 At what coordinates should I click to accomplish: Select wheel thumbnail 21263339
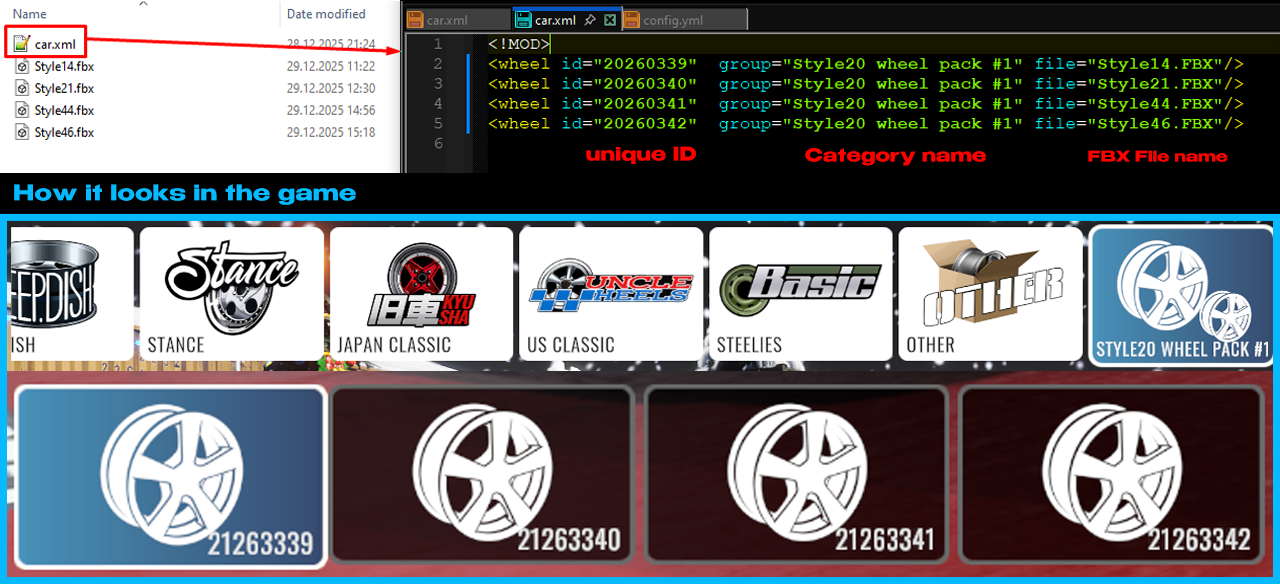tap(172, 476)
